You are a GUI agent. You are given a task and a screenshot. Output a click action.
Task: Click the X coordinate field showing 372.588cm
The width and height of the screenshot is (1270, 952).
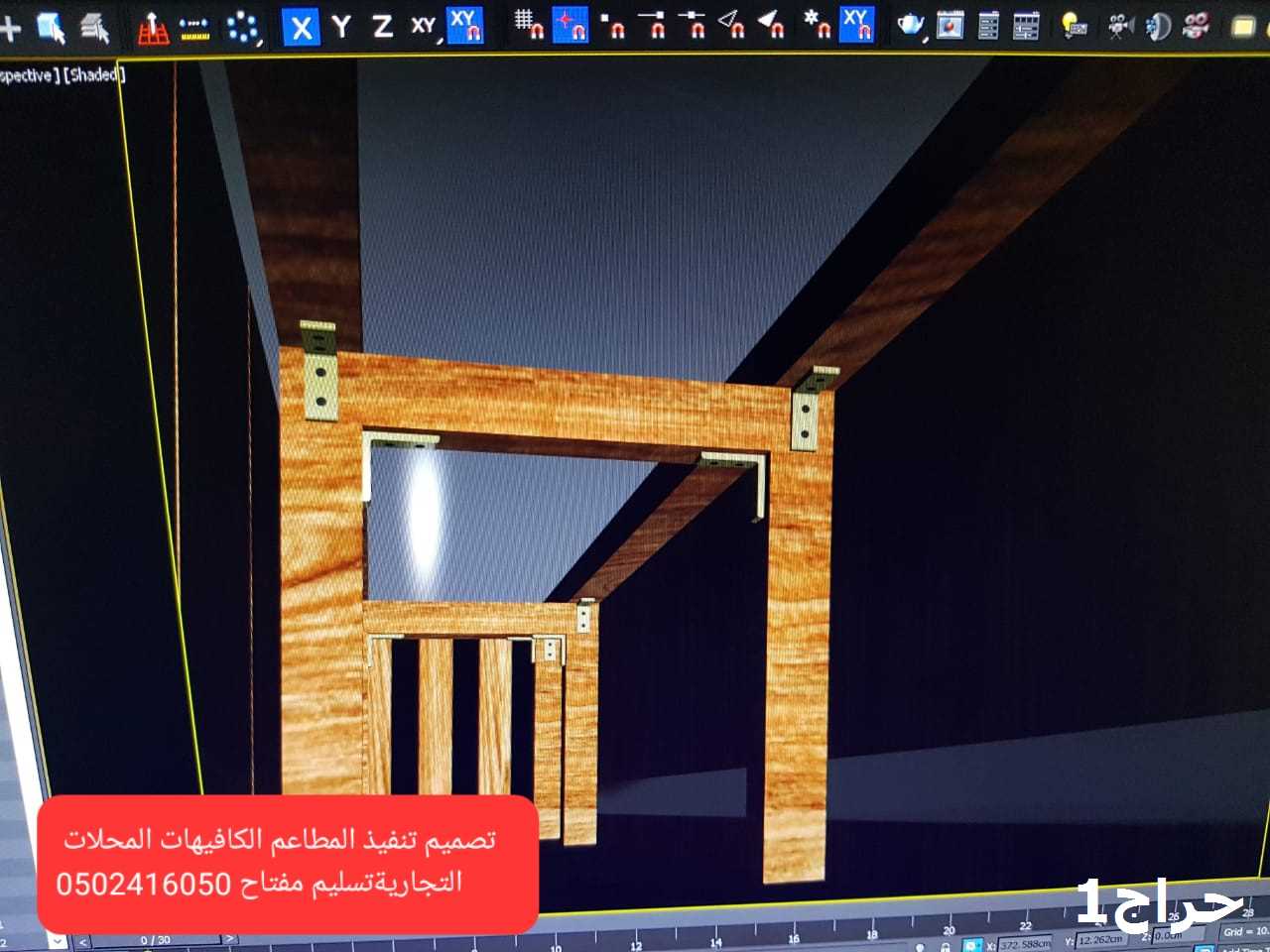click(x=1024, y=944)
